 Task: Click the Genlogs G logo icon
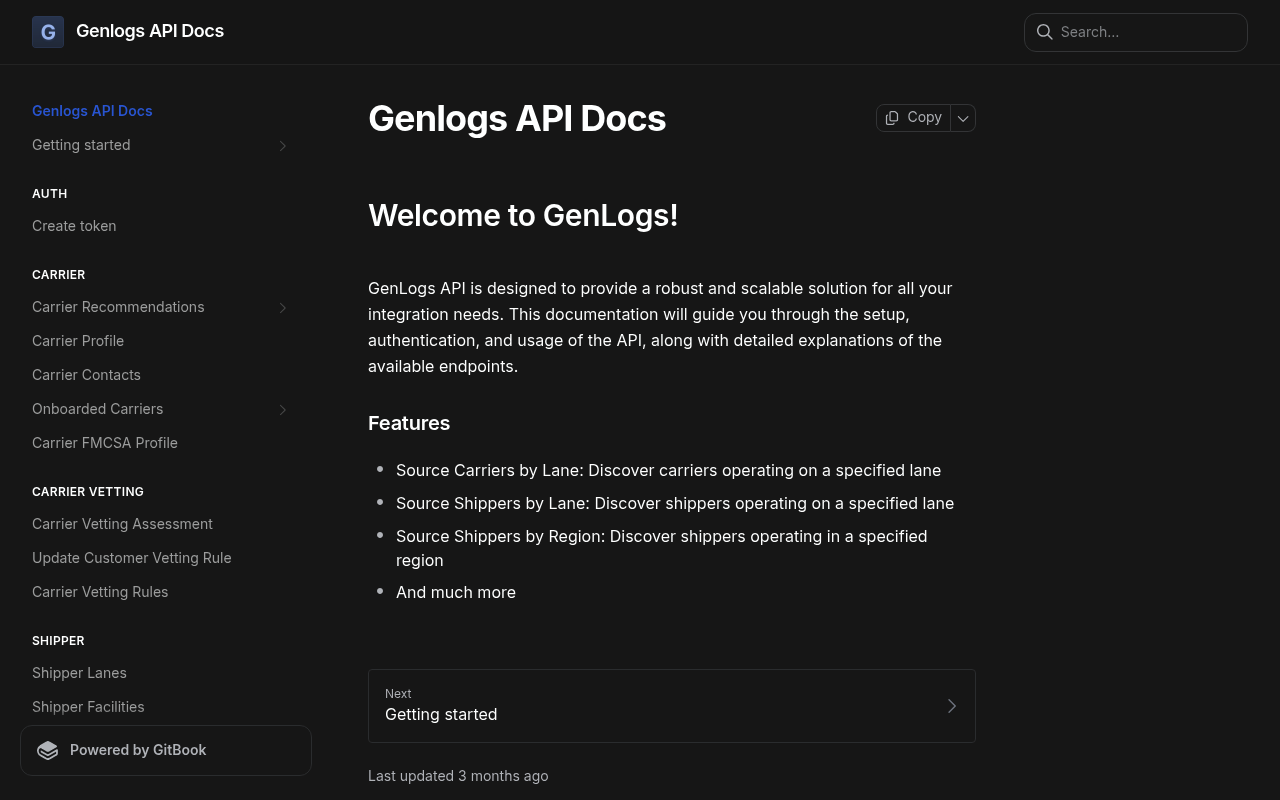(x=48, y=32)
